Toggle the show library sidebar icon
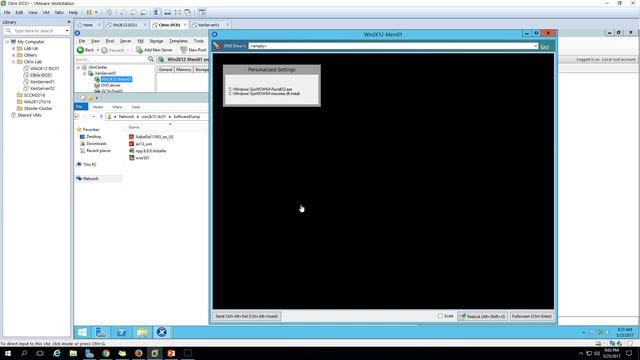 point(157,12)
